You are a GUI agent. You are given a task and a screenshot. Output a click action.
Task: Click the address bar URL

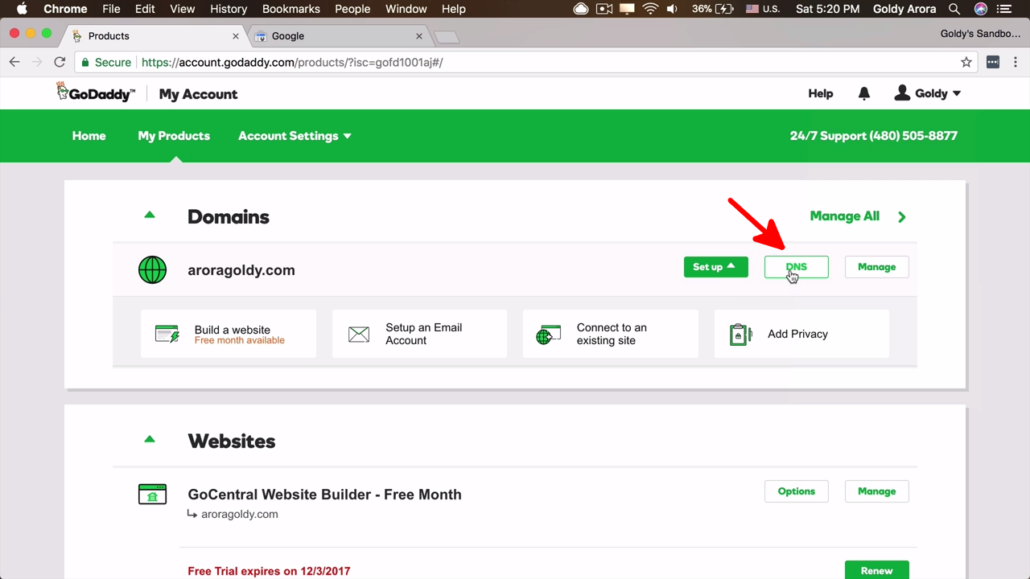[x=292, y=62]
